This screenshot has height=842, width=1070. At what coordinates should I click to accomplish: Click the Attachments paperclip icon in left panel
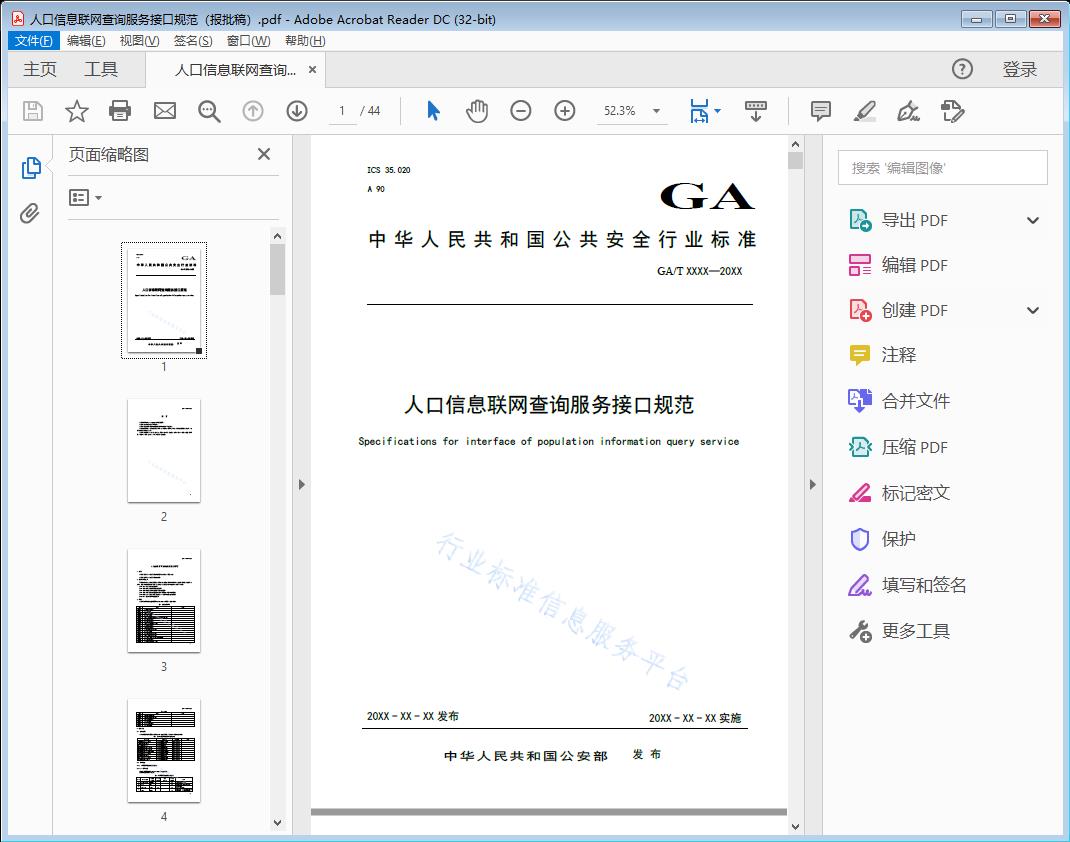tap(30, 210)
